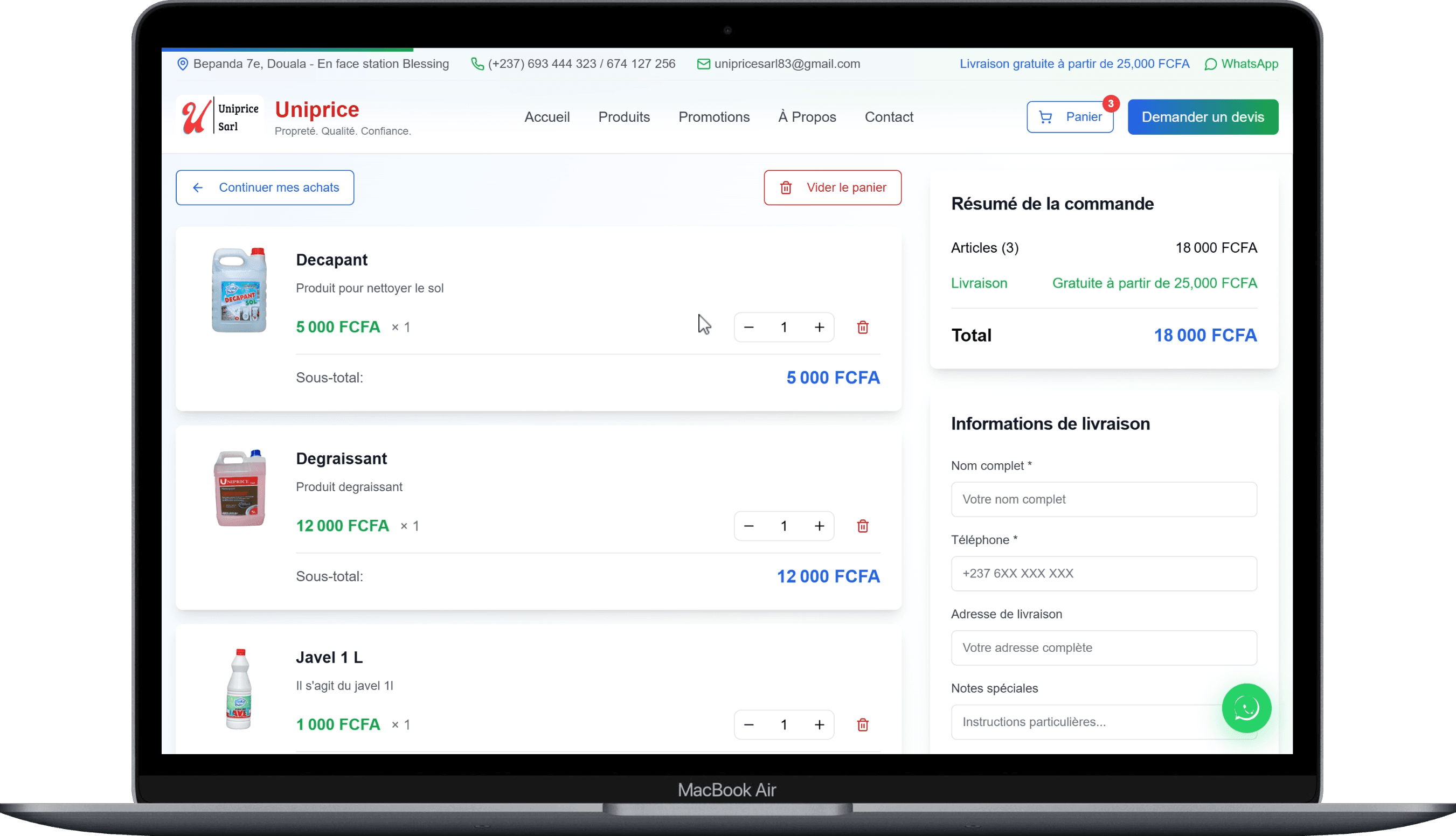The height and width of the screenshot is (836, 1456).
Task: Decrease quantity of Degraissant
Action: [x=748, y=526]
